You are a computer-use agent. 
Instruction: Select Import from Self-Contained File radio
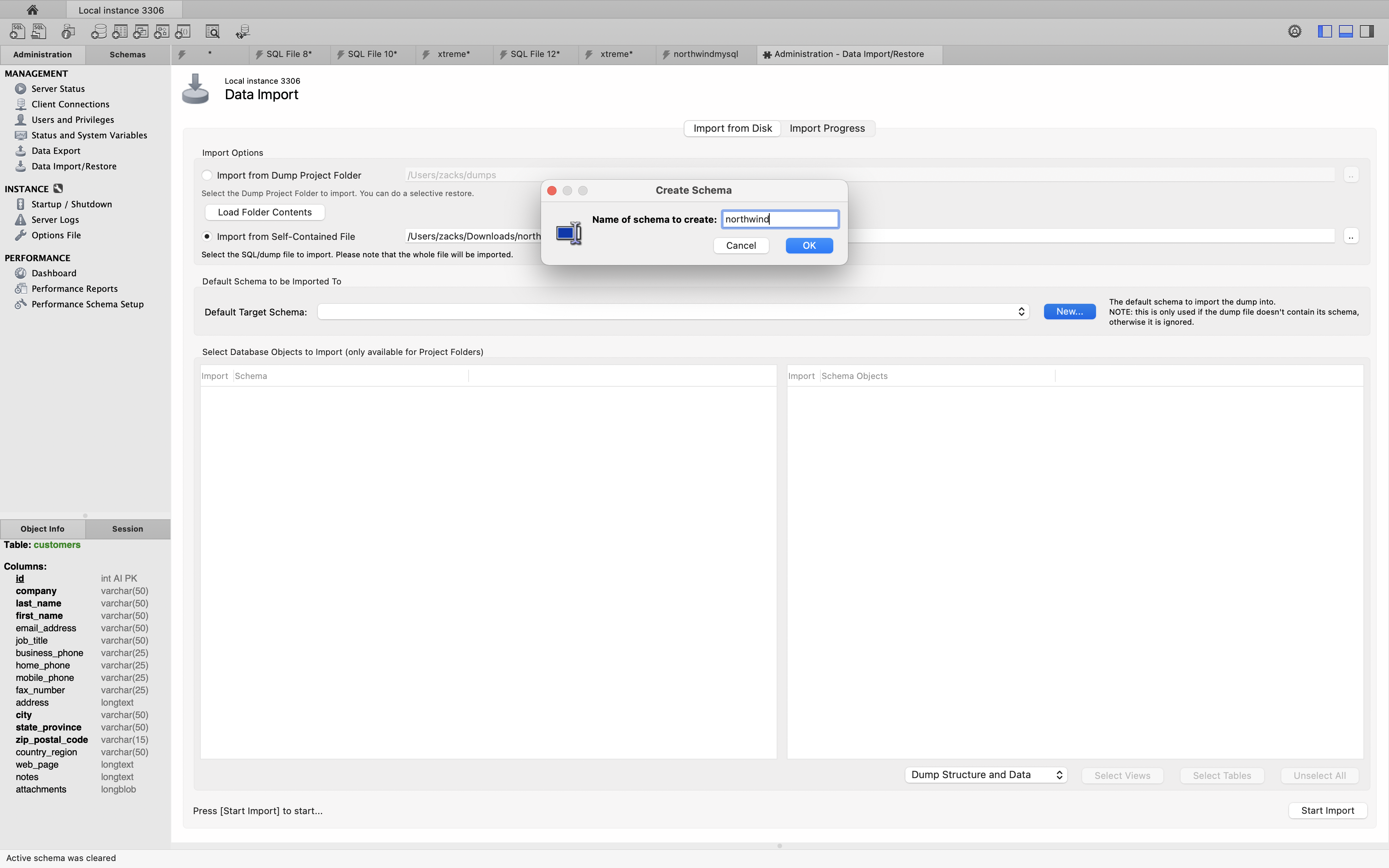(x=207, y=236)
